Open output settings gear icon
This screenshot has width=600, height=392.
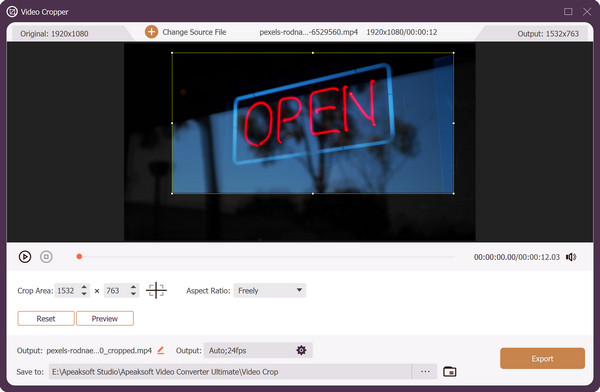coord(301,350)
